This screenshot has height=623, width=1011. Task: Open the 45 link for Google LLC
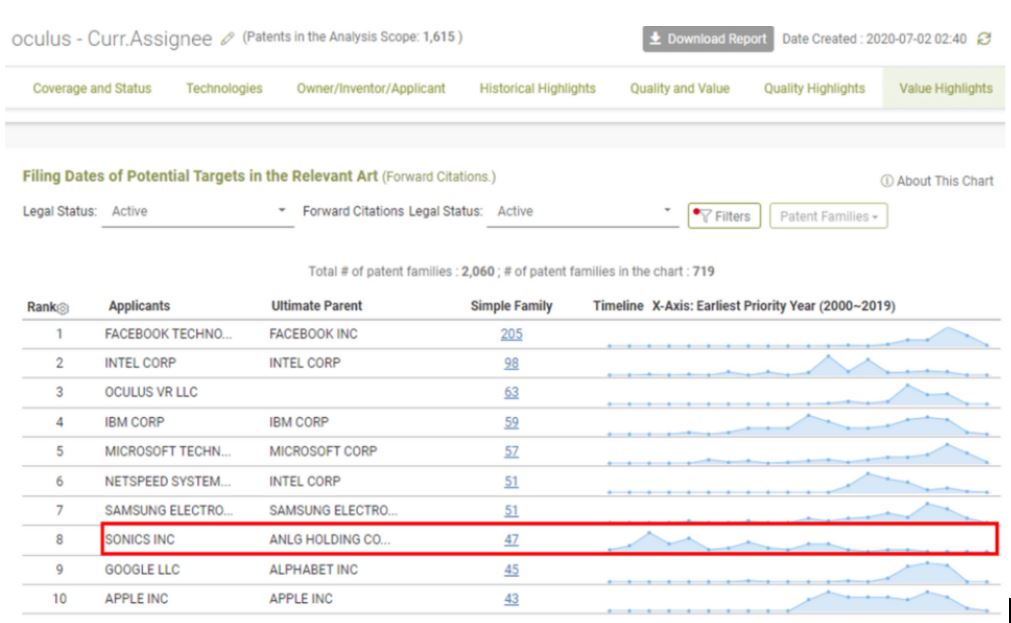coord(511,569)
